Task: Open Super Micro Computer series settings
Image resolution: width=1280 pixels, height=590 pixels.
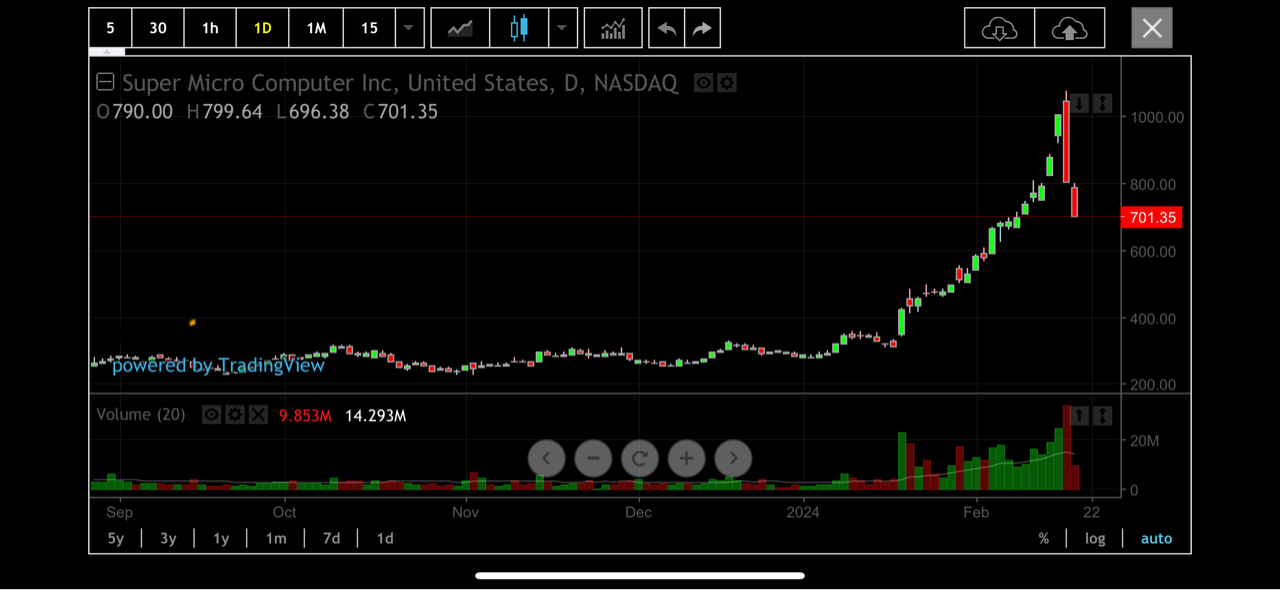Action: point(727,83)
